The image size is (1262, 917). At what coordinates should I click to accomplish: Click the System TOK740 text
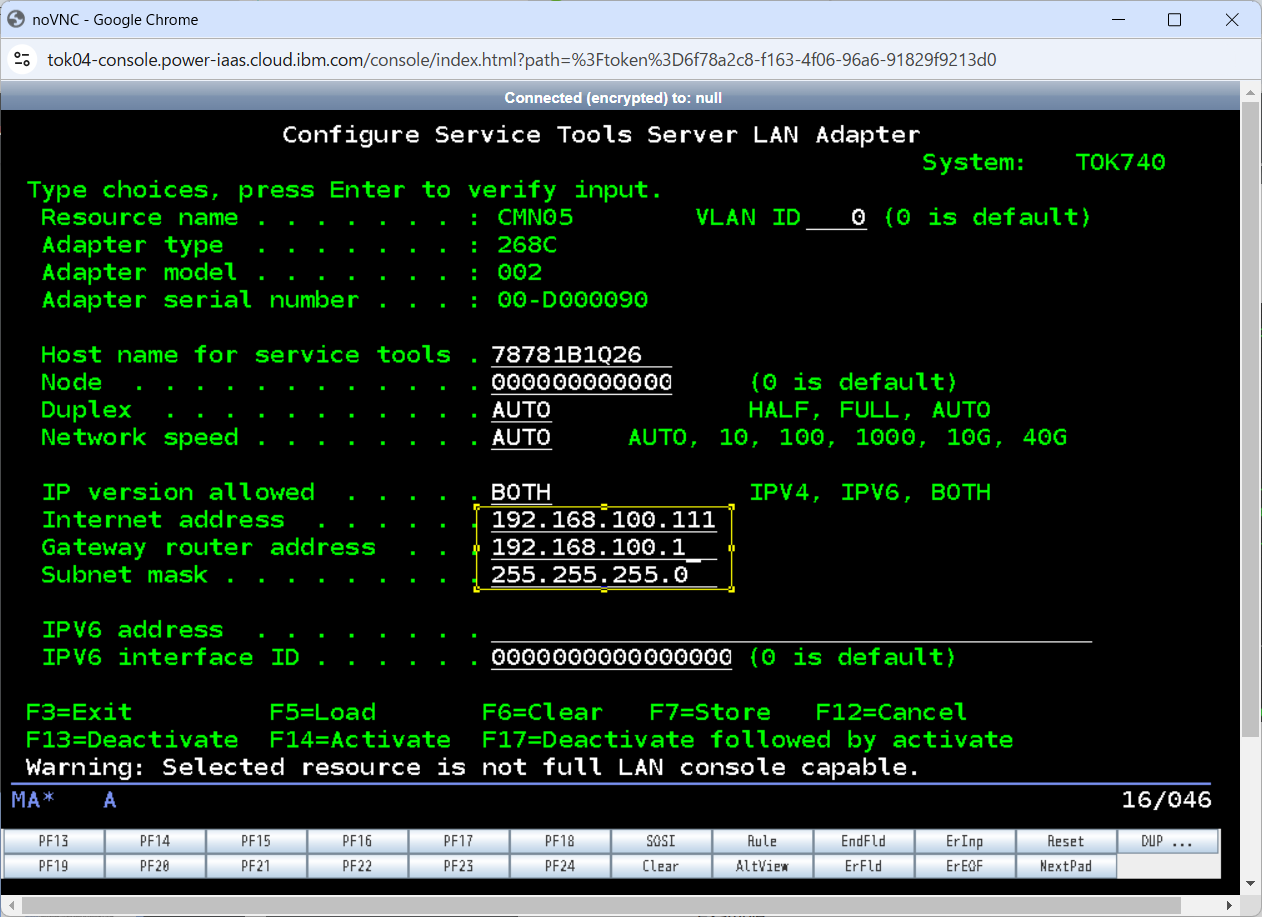tap(1044, 163)
